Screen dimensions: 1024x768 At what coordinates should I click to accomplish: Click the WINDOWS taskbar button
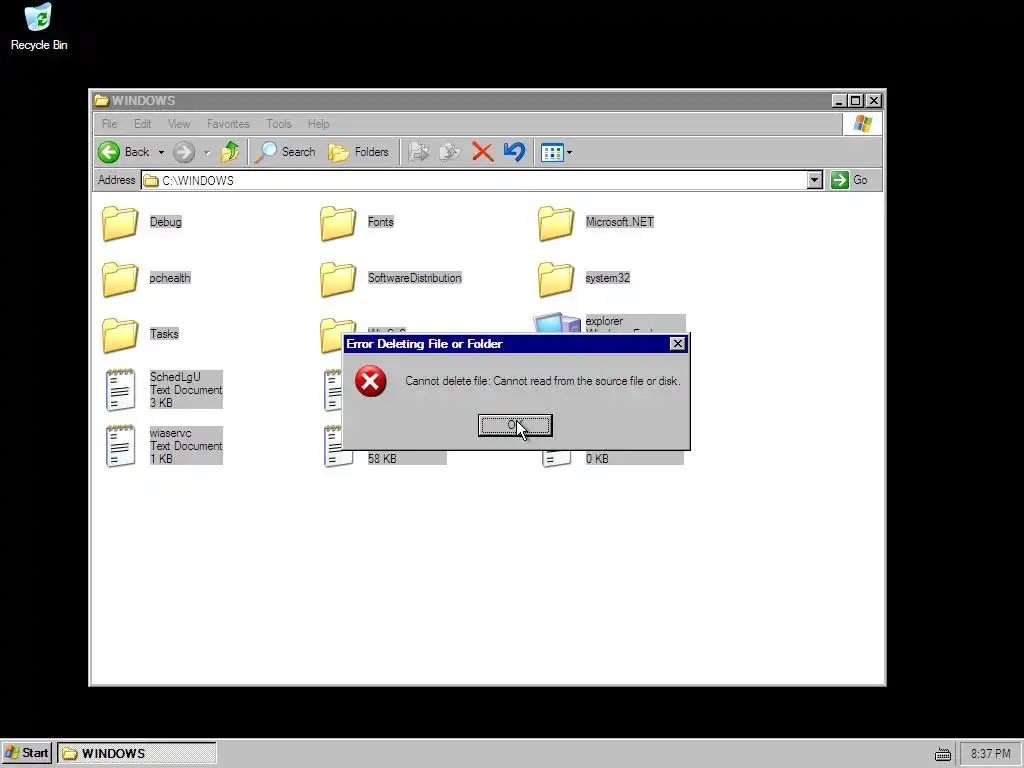tap(136, 753)
